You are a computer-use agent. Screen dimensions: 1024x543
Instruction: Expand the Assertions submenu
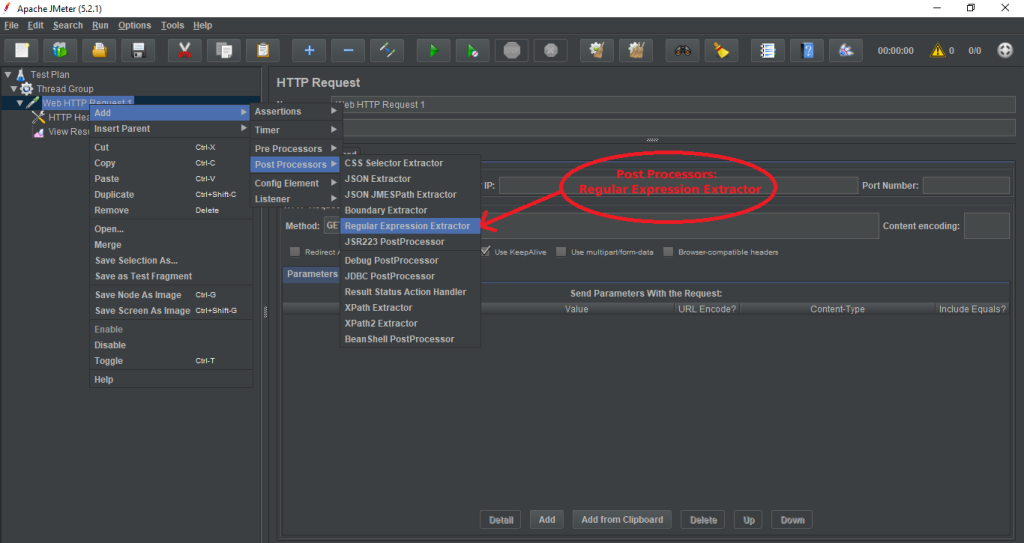295,111
